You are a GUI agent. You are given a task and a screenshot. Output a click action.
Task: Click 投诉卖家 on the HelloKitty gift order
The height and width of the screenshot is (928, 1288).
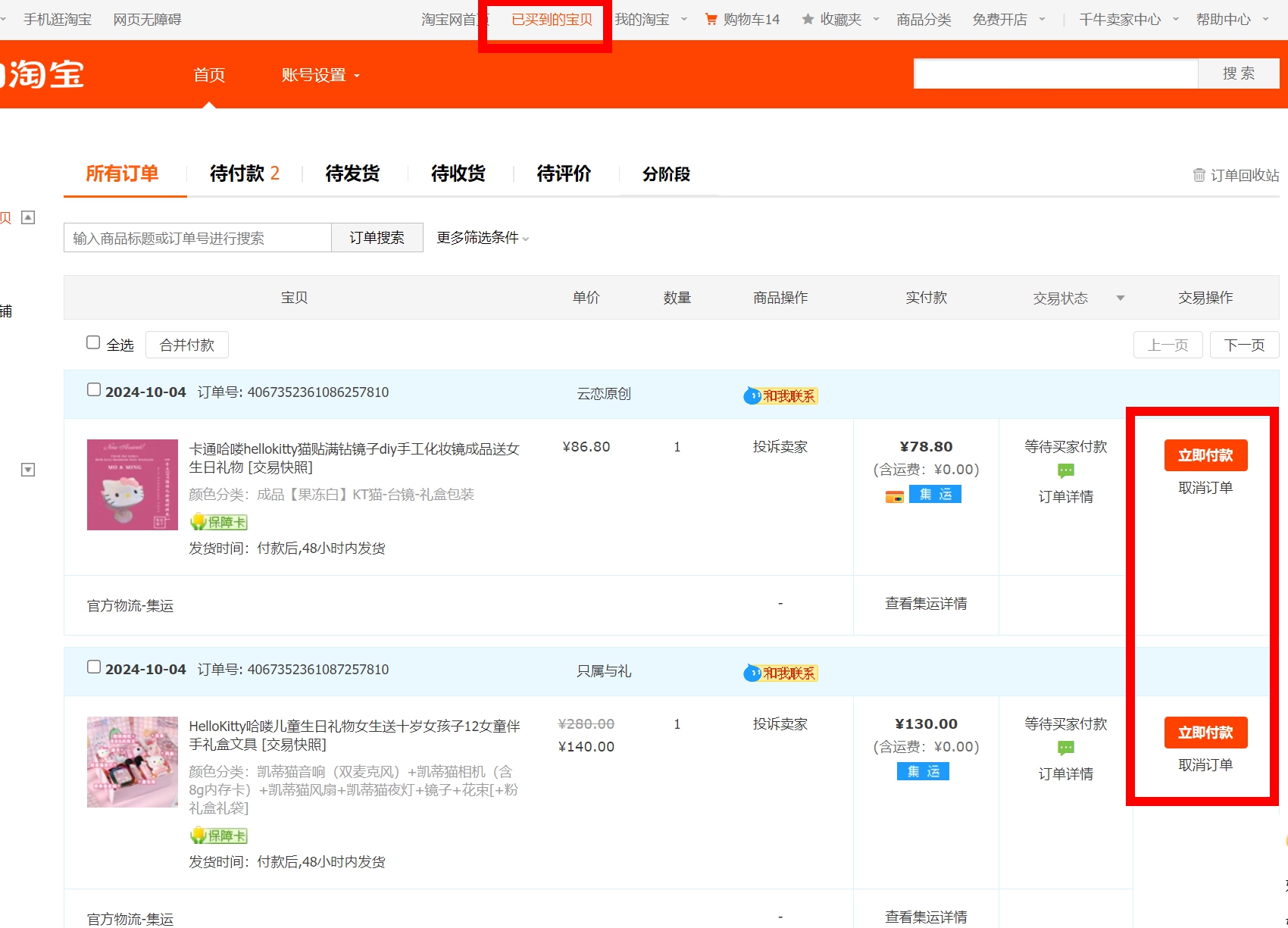click(780, 724)
